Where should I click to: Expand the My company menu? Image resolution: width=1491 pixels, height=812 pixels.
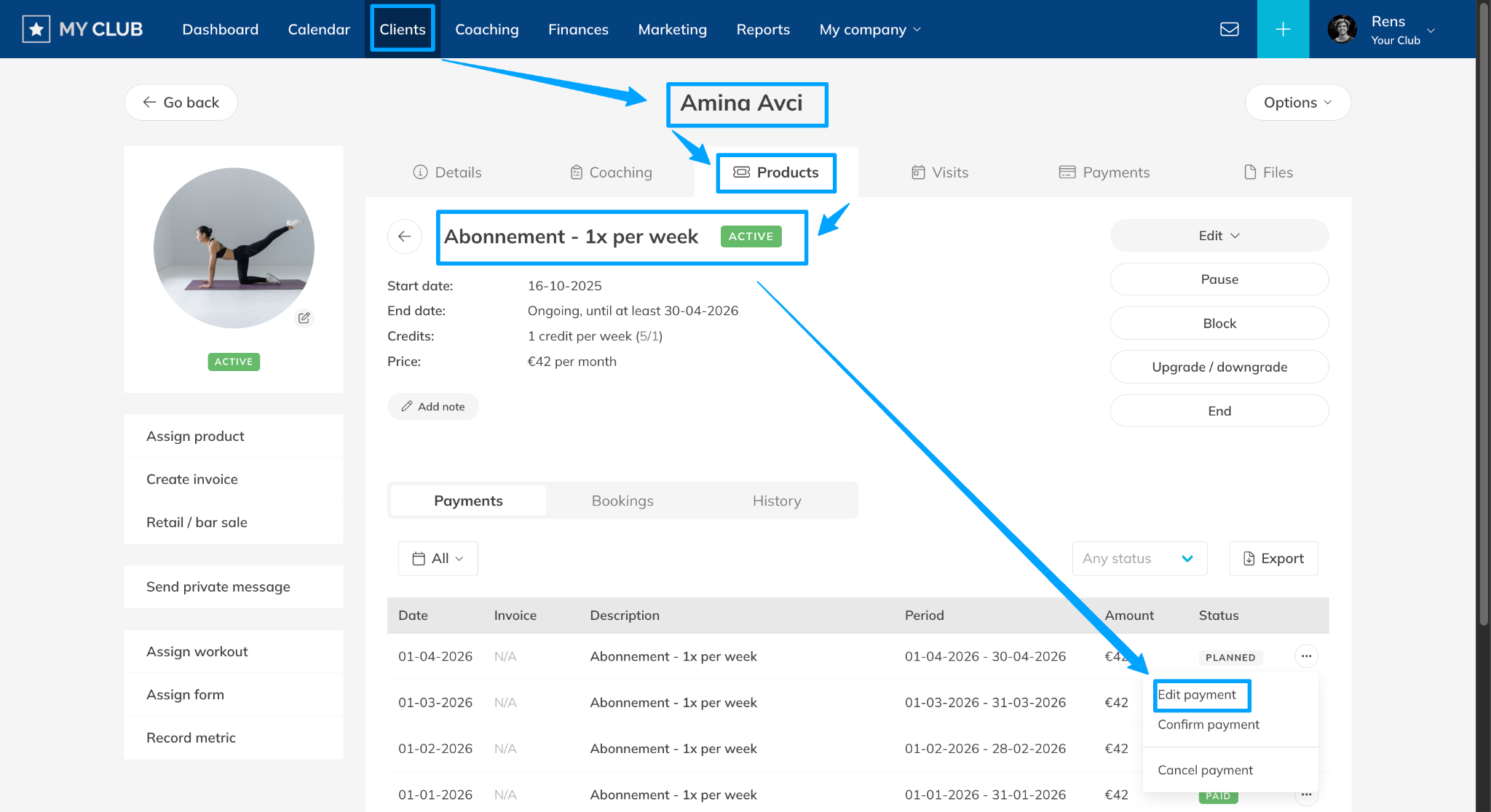[870, 29]
